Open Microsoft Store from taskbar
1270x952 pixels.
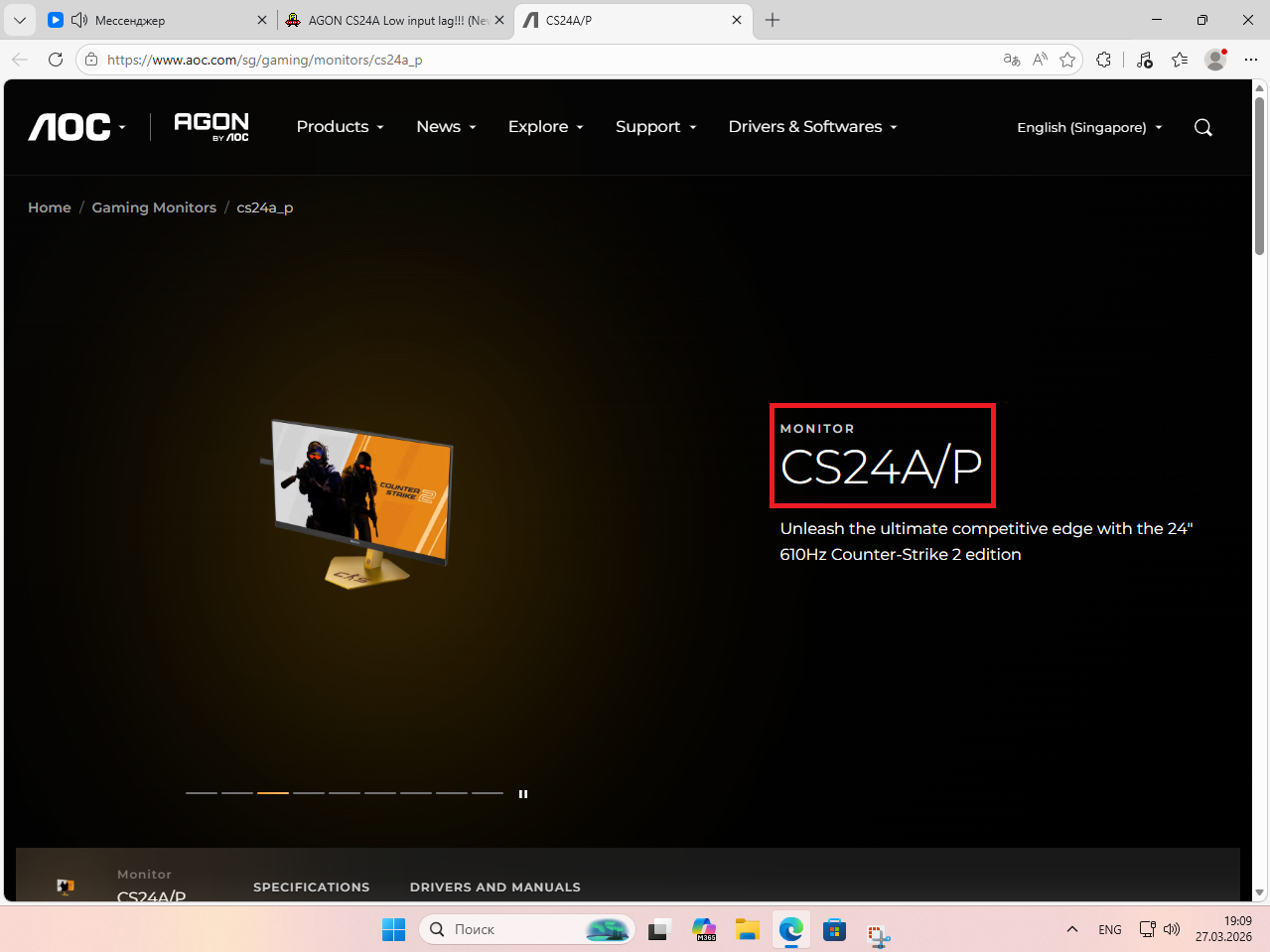[x=835, y=930]
